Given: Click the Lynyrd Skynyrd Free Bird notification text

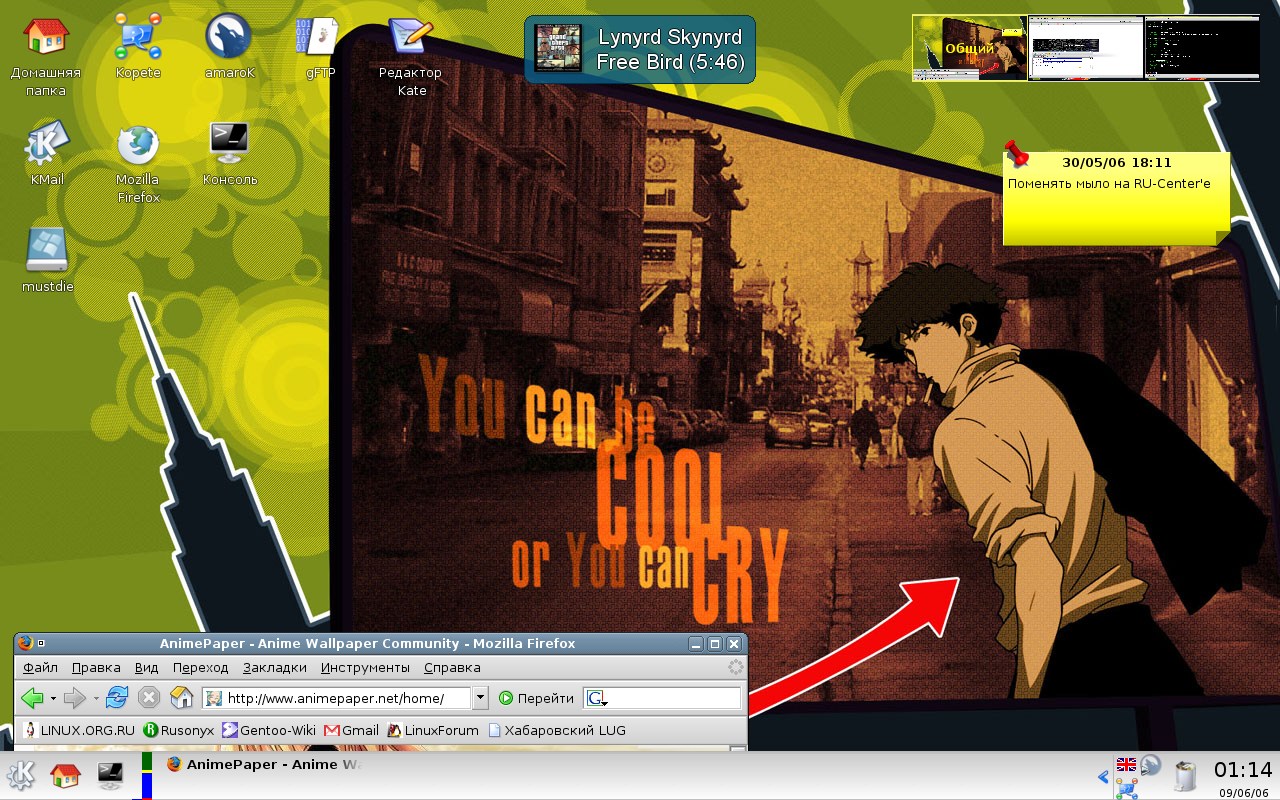Looking at the screenshot, I should point(669,49).
